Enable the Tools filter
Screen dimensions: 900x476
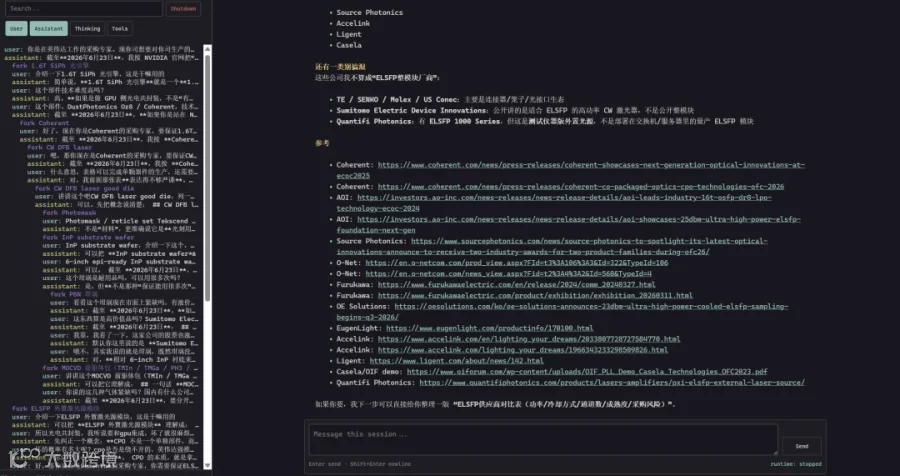(x=120, y=29)
